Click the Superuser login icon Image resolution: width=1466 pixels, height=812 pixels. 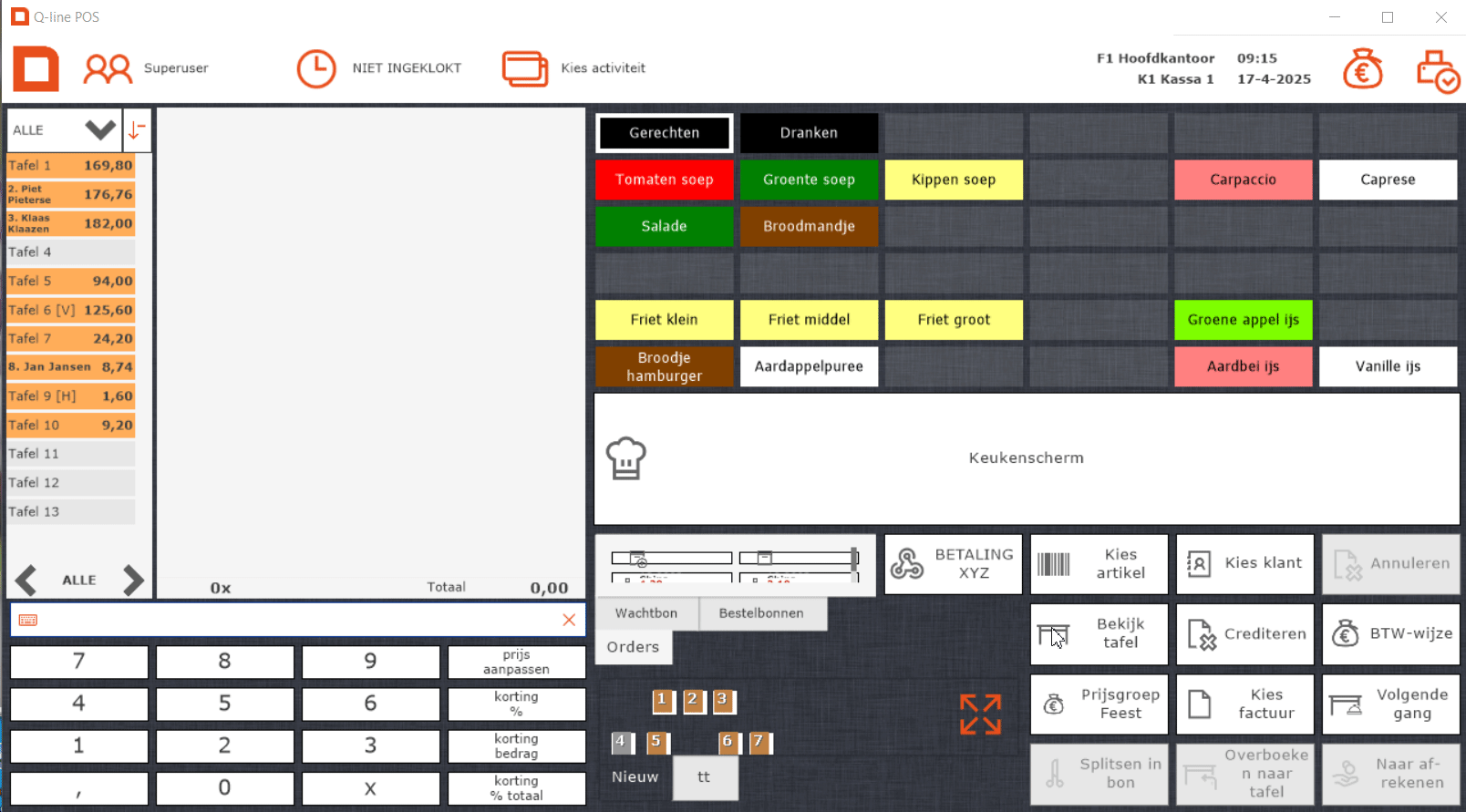pos(108,68)
